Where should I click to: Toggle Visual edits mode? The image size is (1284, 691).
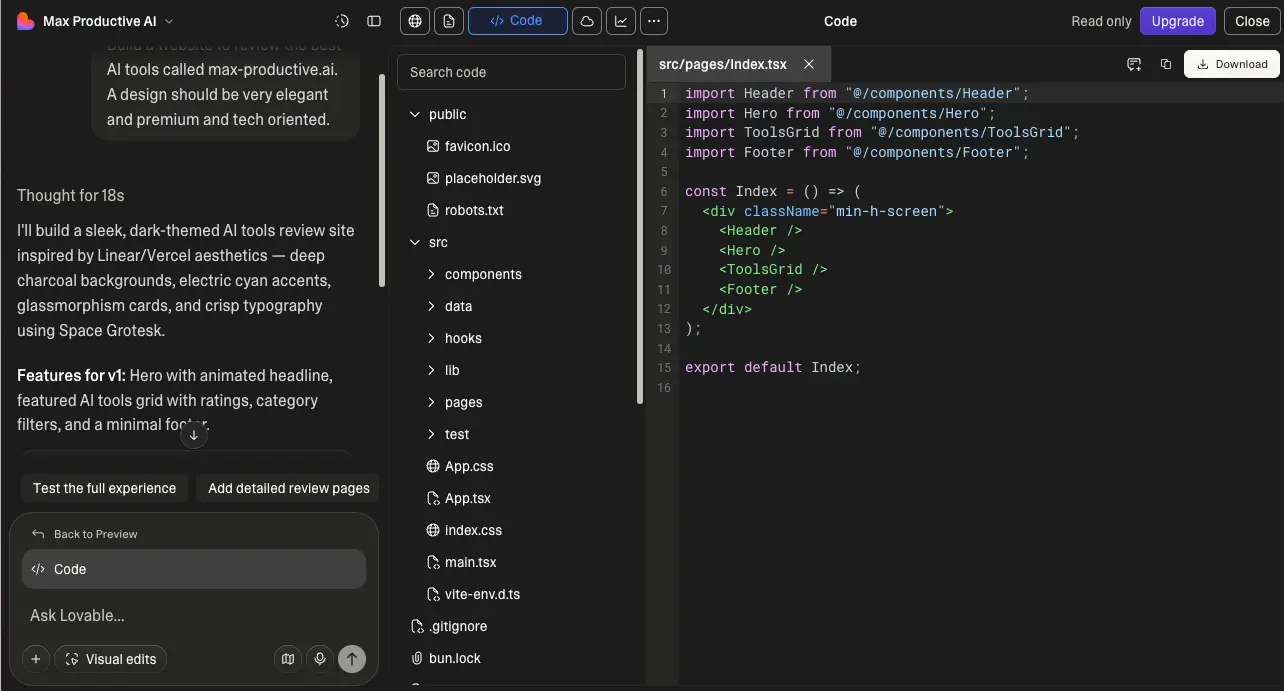tap(111, 659)
